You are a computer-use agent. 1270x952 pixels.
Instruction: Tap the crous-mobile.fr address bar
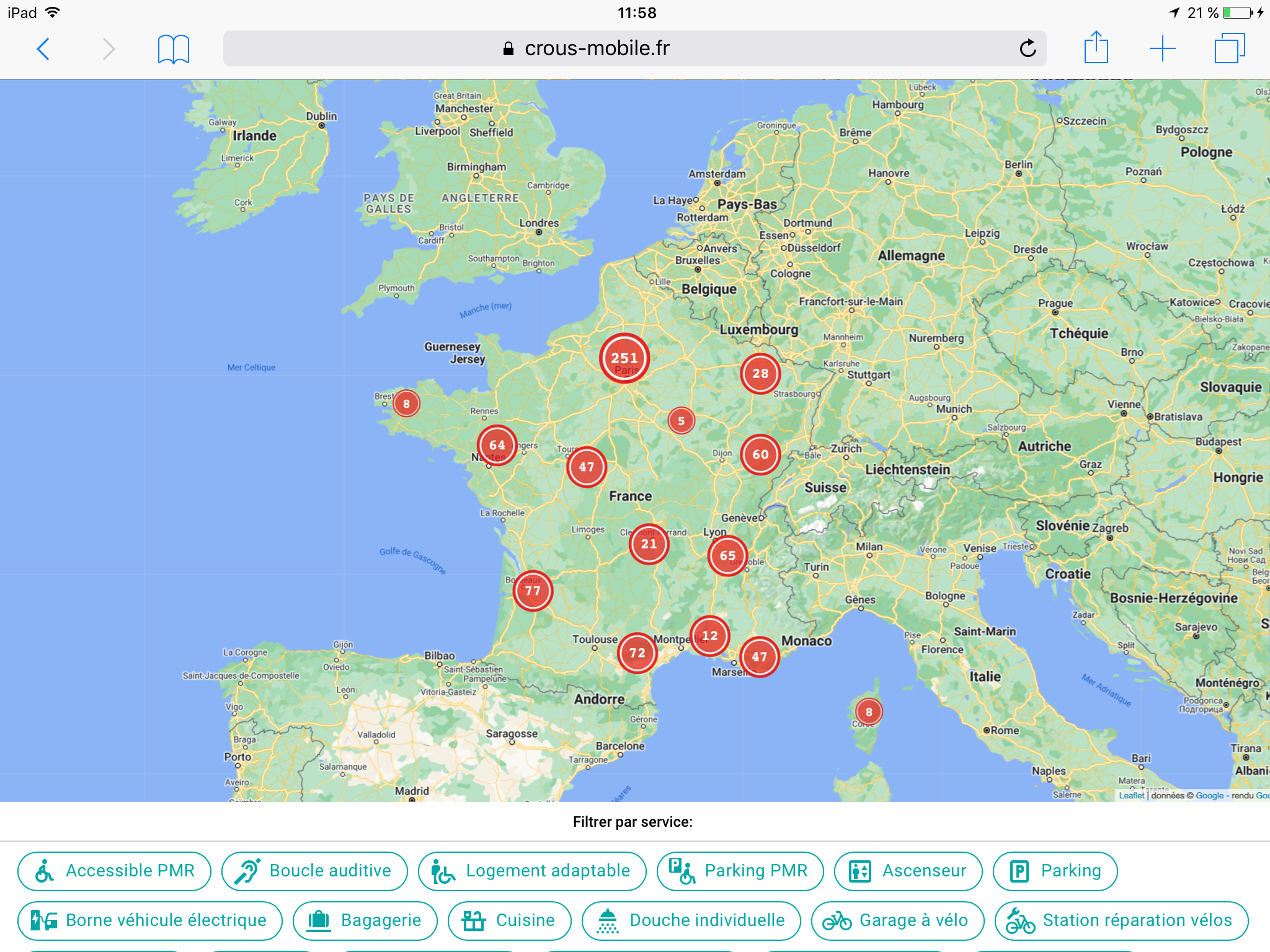pyautogui.click(x=634, y=48)
